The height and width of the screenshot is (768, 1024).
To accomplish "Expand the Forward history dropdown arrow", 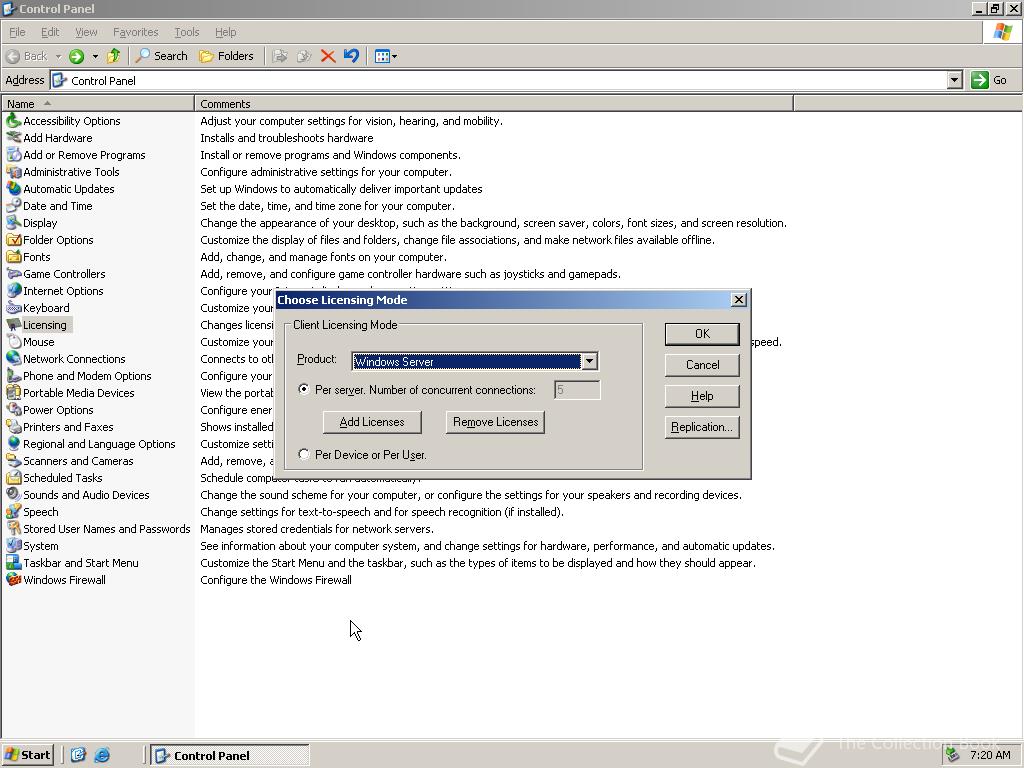I will coord(95,56).
